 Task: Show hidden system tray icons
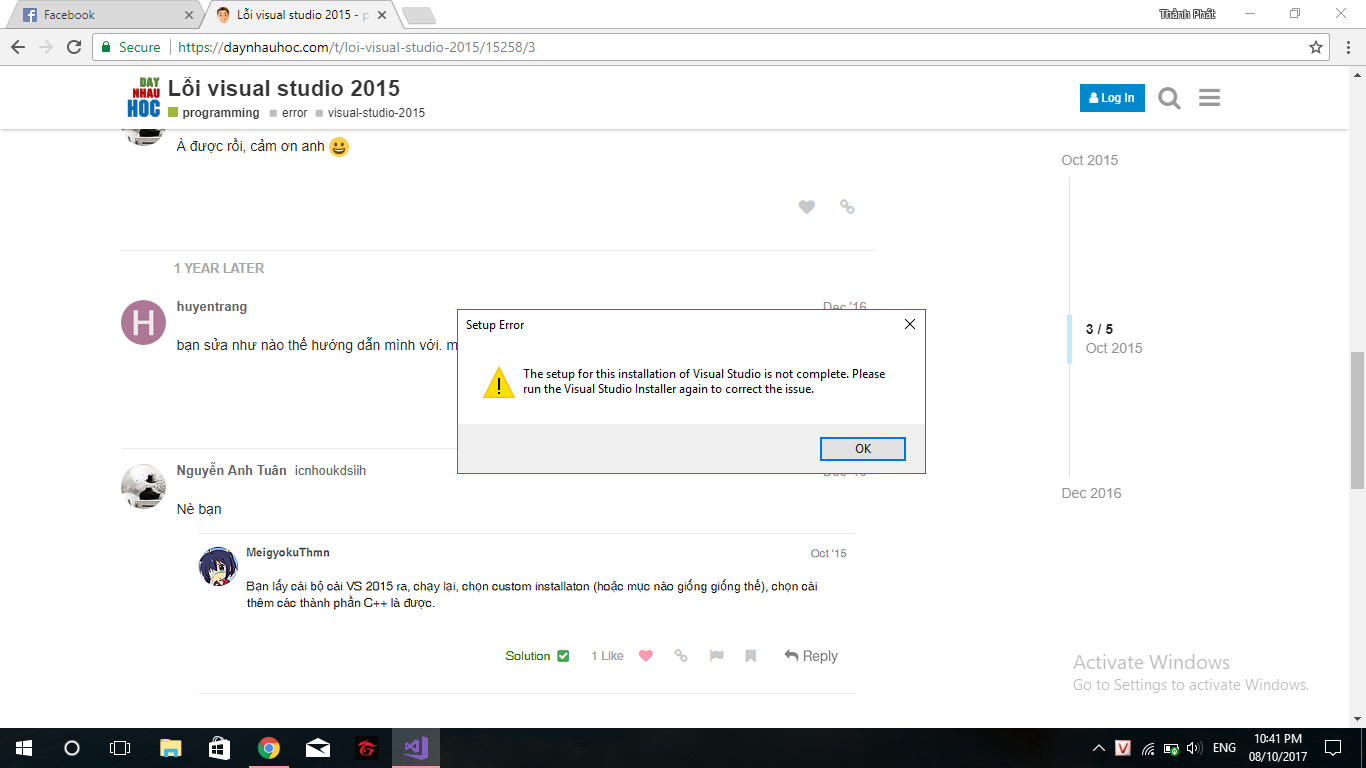click(1099, 748)
